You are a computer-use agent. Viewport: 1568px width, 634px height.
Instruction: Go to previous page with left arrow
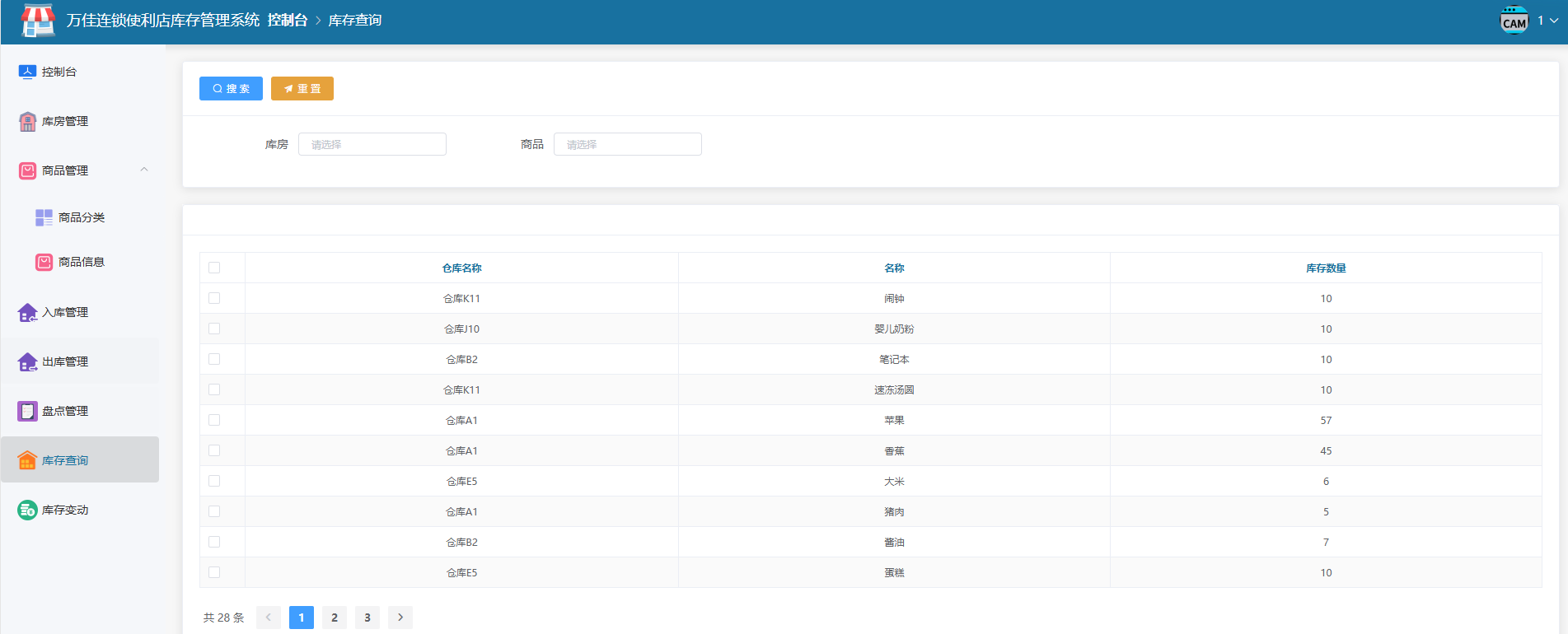click(269, 618)
